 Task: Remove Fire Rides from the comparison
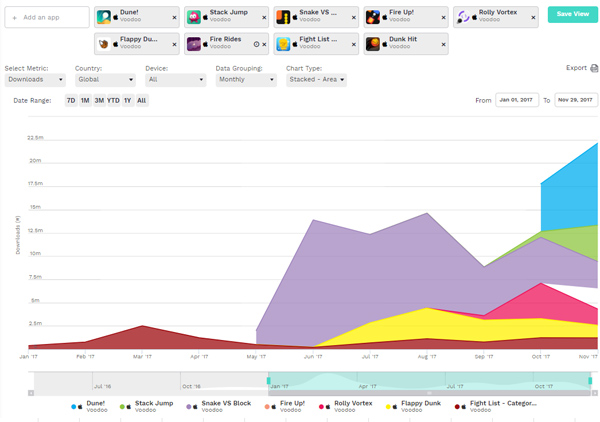[x=264, y=44]
